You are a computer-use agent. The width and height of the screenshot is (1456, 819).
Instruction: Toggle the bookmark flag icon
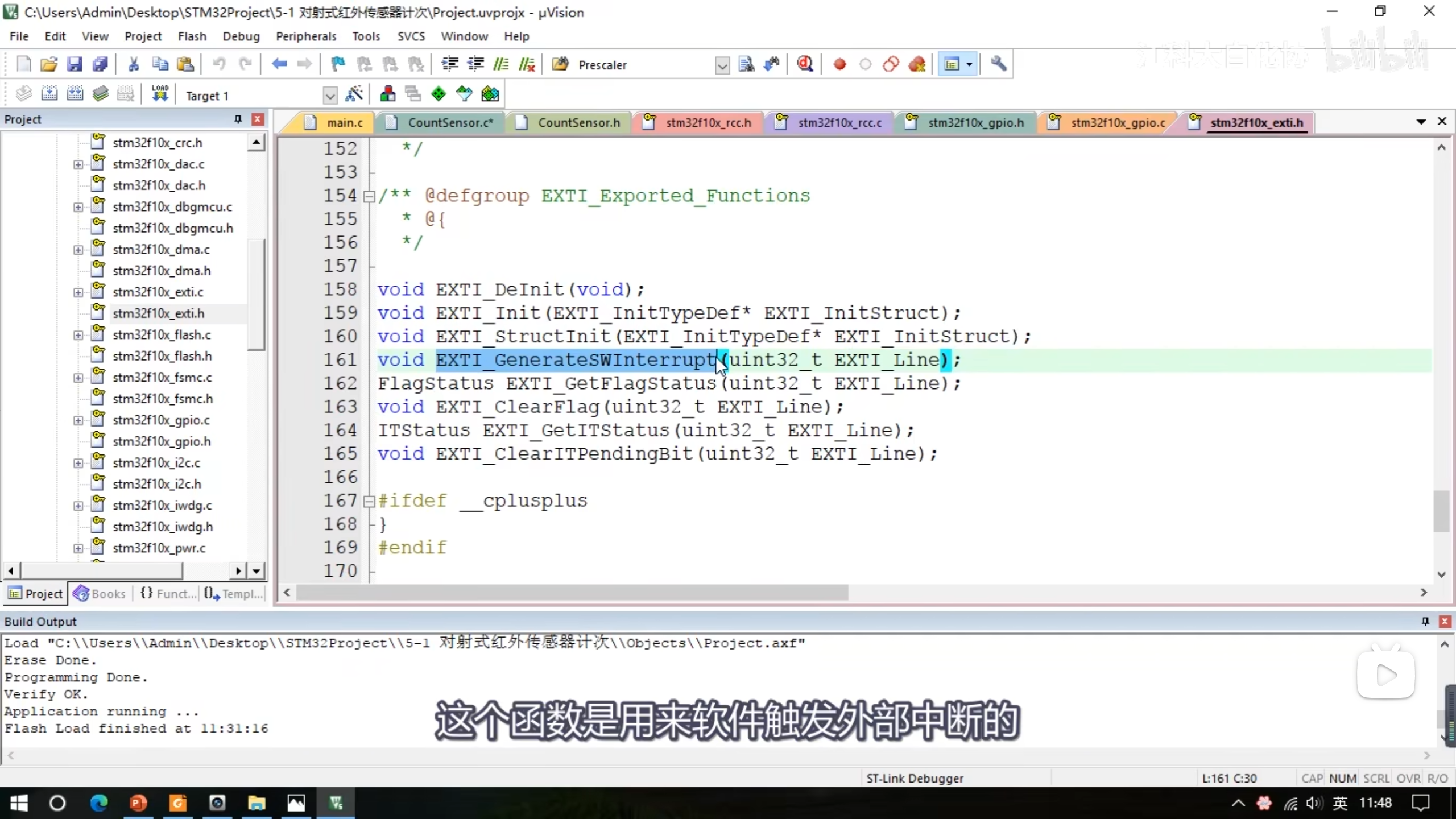pos(338,64)
